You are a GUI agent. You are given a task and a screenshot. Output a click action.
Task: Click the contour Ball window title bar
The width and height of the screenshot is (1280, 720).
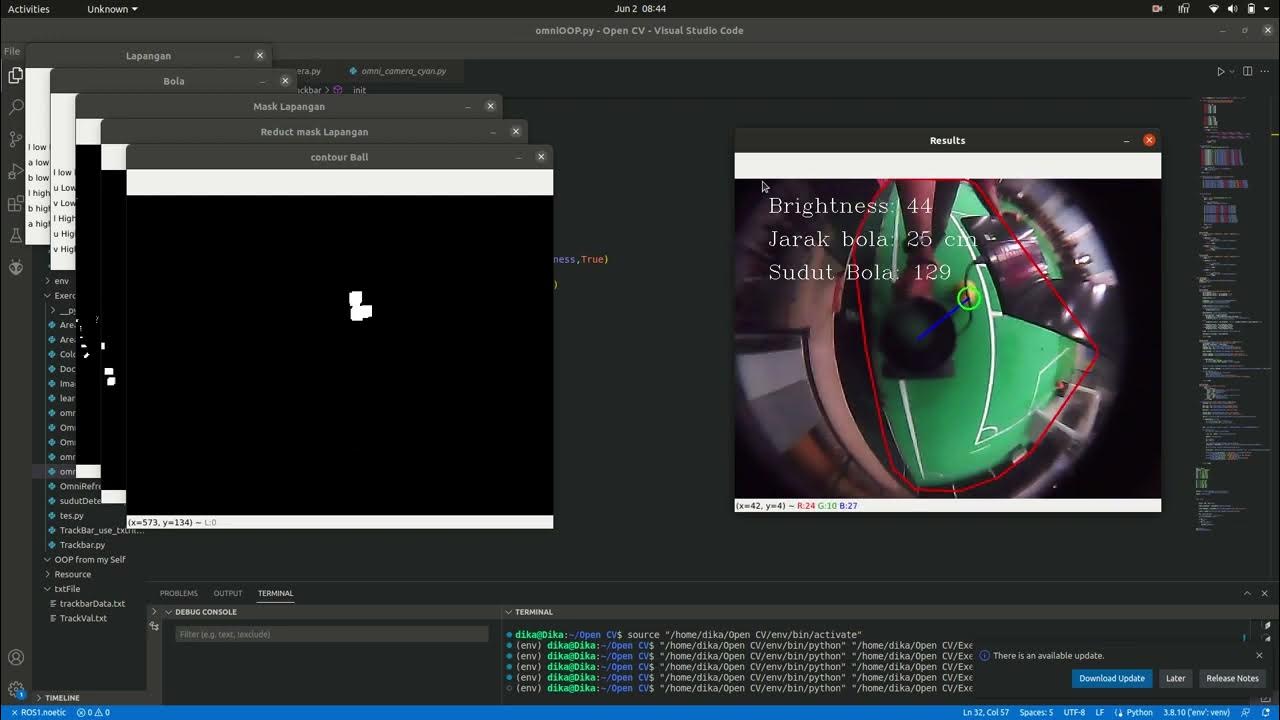tap(339, 157)
